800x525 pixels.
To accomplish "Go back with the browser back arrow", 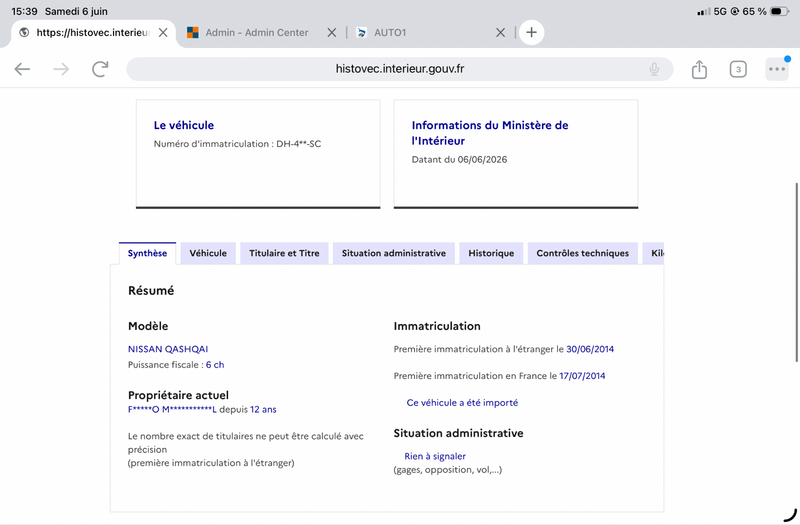I will (22, 69).
